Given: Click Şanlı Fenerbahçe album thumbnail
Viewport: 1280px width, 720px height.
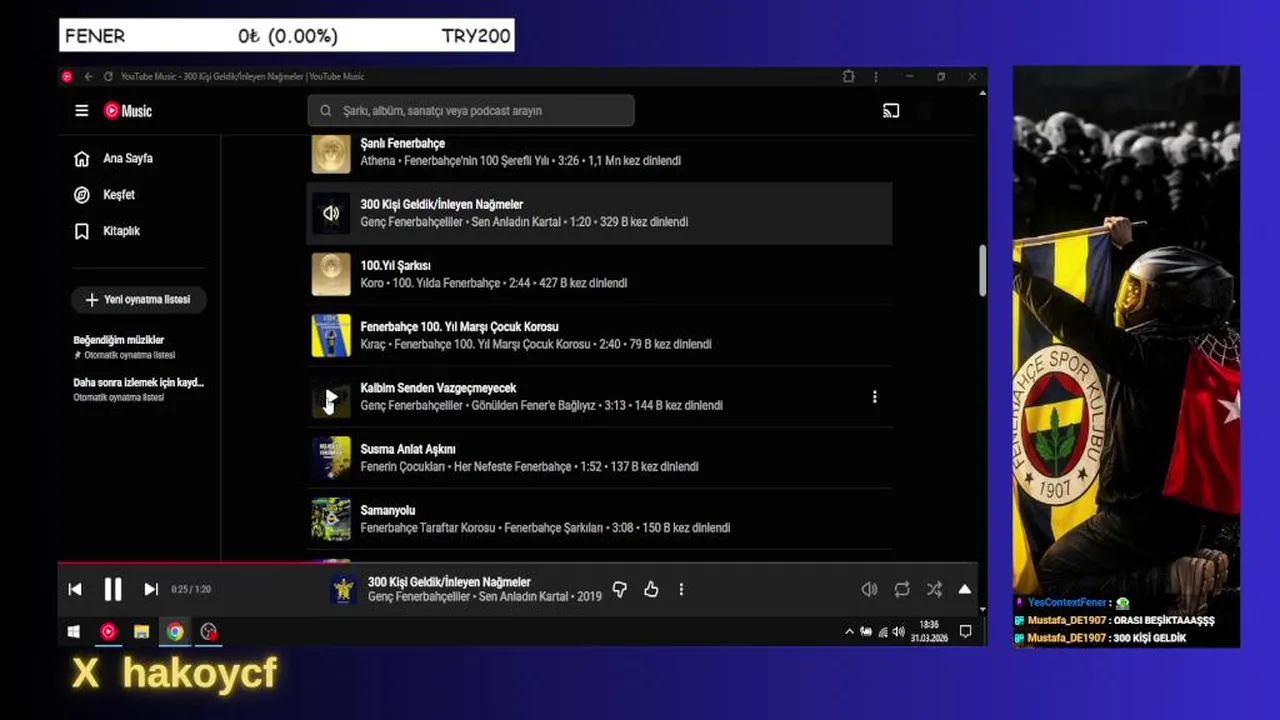Looking at the screenshot, I should 331,153.
